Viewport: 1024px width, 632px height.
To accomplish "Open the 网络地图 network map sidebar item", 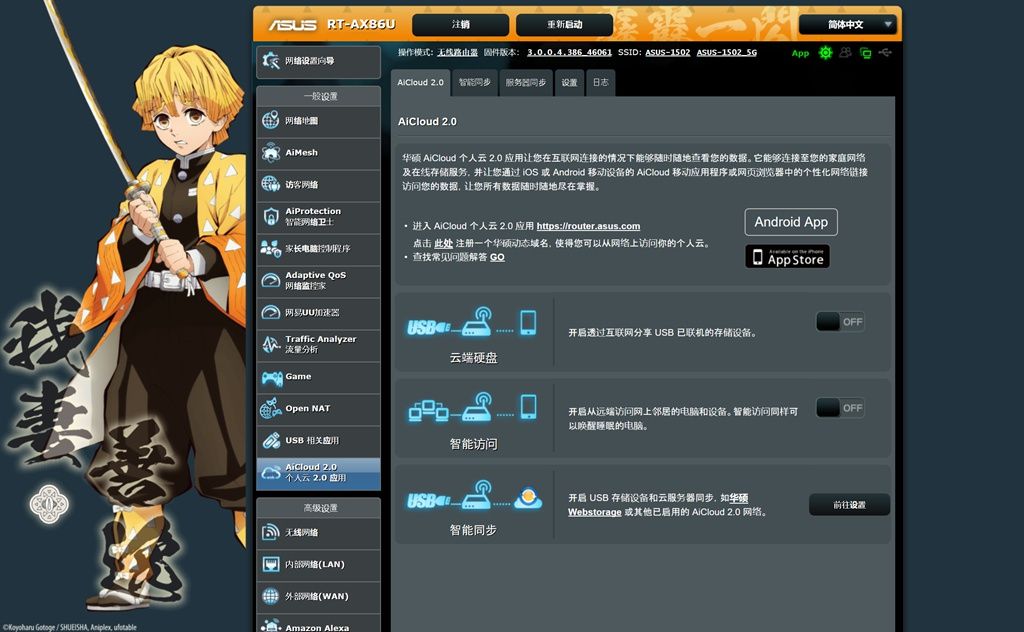I will (318, 121).
